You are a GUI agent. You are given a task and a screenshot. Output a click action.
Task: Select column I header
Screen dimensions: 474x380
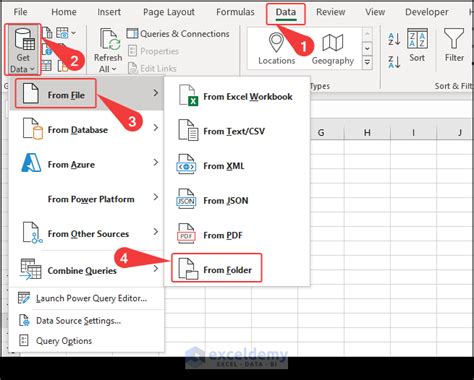coord(413,133)
